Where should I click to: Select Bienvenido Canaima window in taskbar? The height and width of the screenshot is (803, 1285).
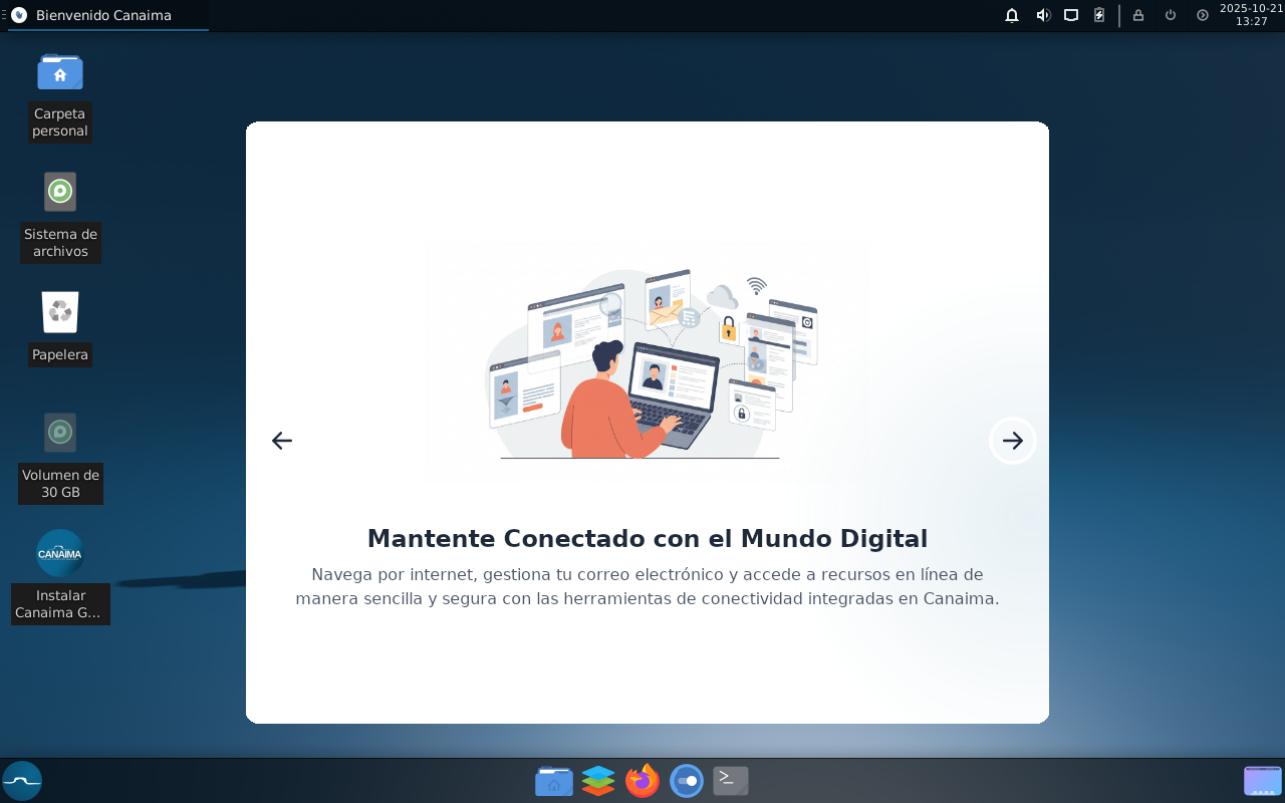[x=103, y=15]
